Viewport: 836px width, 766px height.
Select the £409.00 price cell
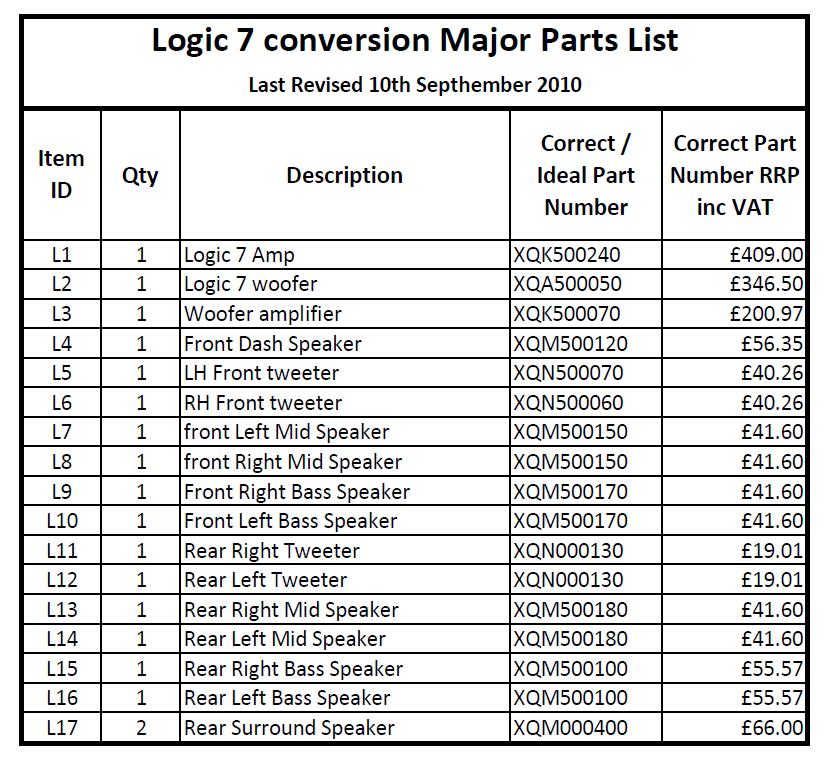pos(734,255)
